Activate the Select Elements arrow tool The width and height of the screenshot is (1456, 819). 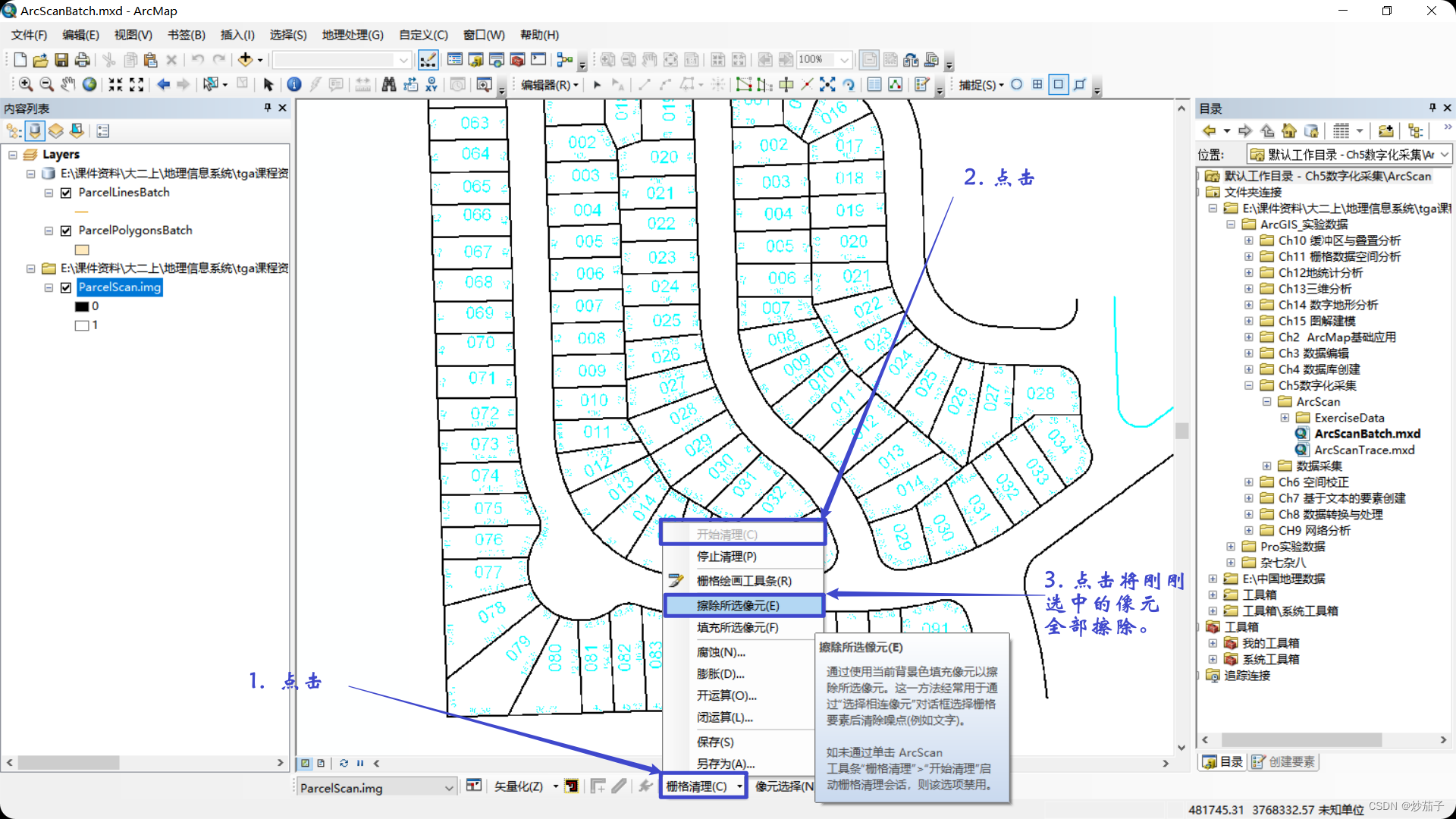tap(268, 84)
